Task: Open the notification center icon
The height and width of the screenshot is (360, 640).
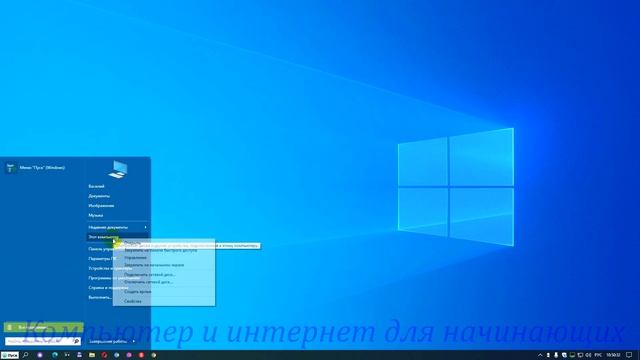Action: (x=629, y=355)
